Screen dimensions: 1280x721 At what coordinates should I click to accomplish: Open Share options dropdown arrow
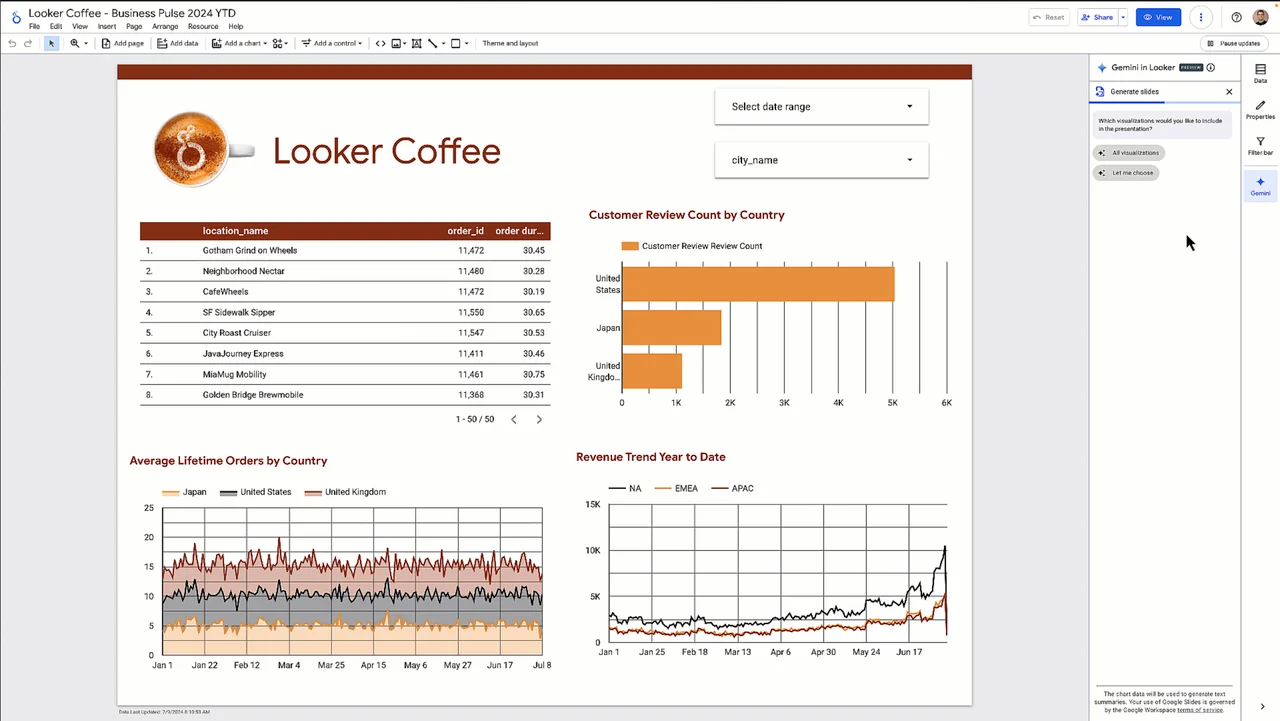1123,17
